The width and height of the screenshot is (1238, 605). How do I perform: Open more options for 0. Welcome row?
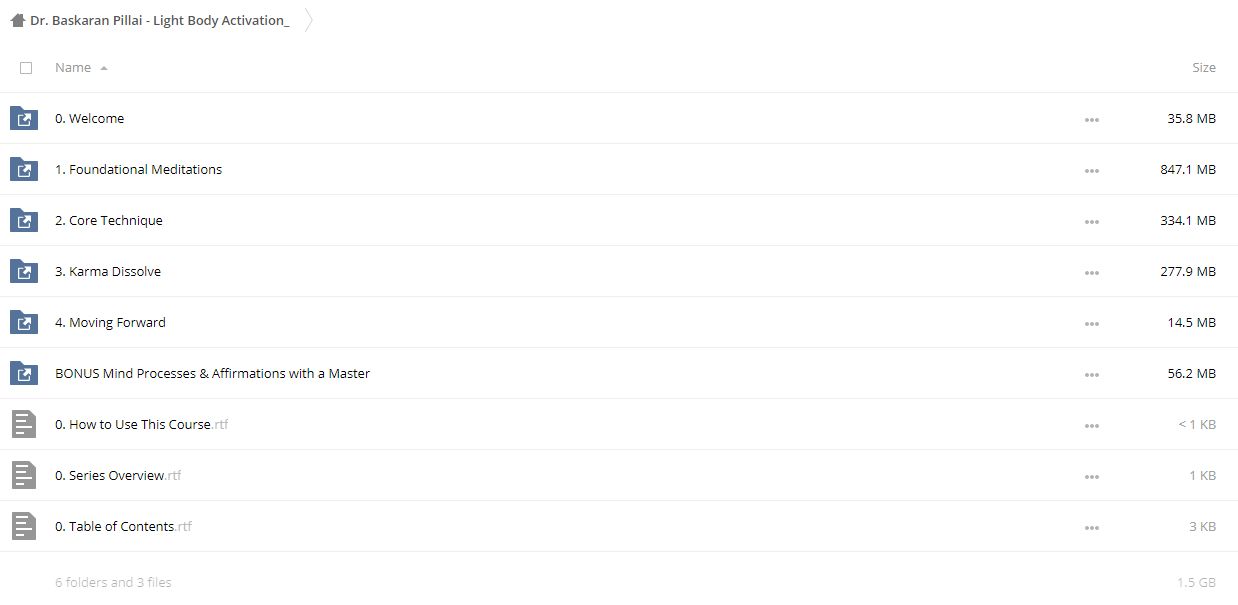(1091, 119)
